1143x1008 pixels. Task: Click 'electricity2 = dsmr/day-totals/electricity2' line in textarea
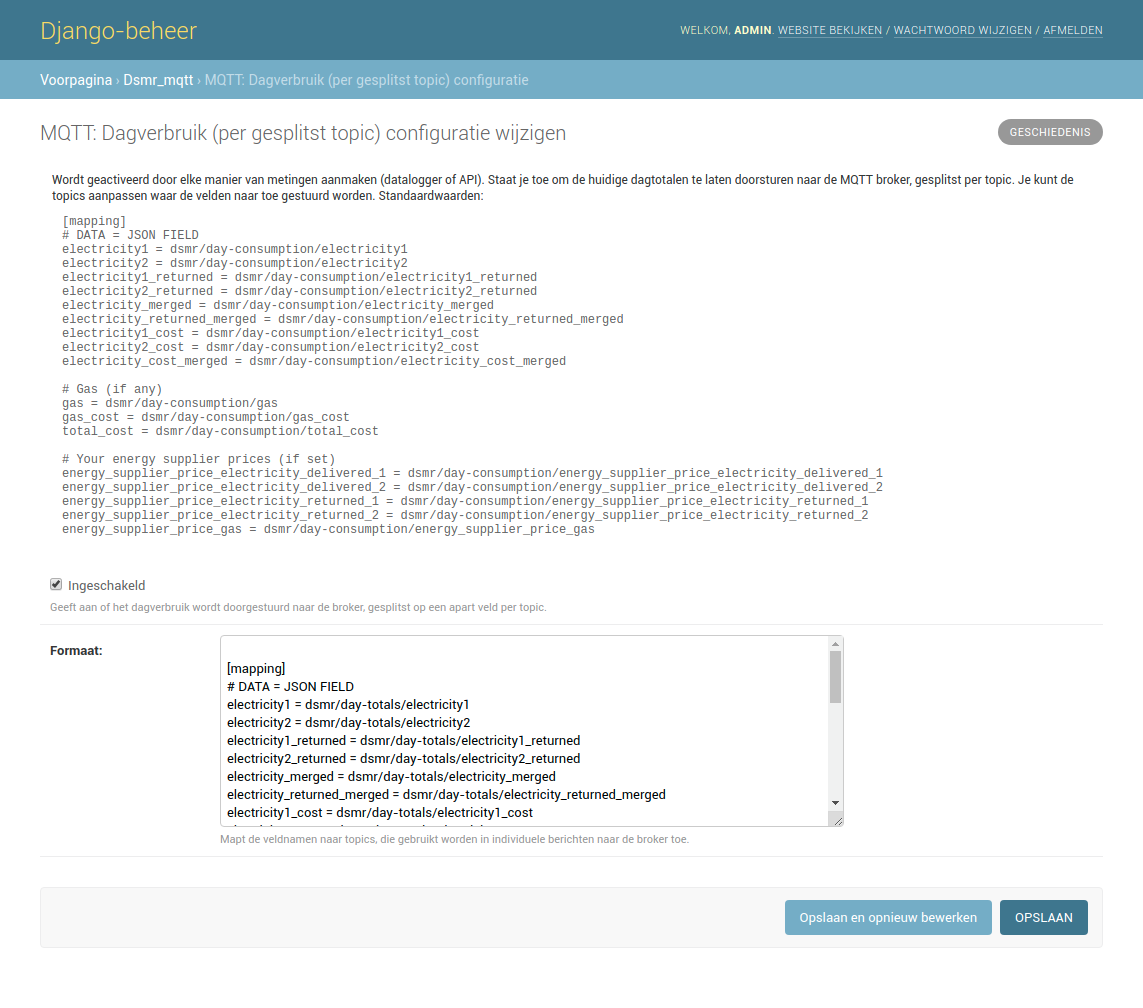point(348,723)
